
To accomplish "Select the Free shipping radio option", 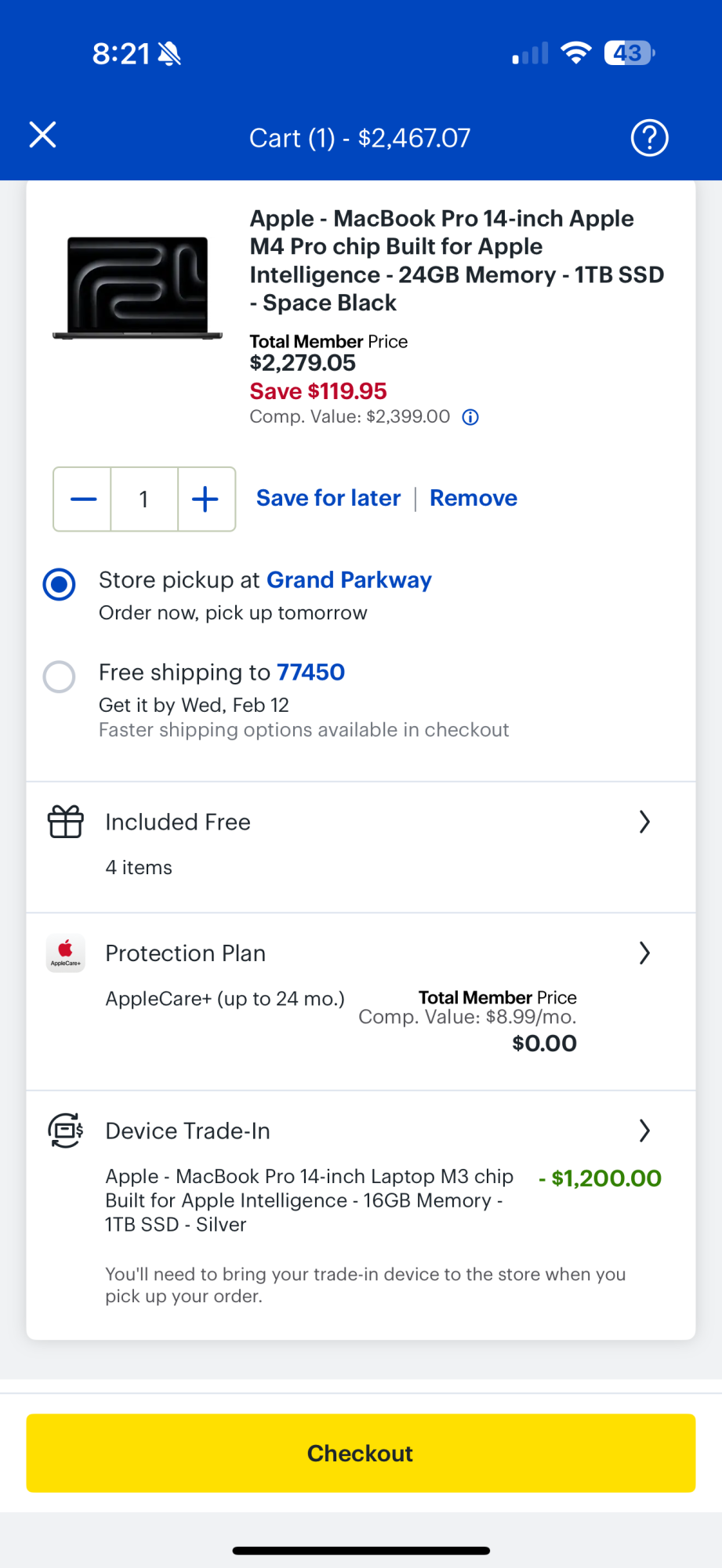I will (x=60, y=677).
